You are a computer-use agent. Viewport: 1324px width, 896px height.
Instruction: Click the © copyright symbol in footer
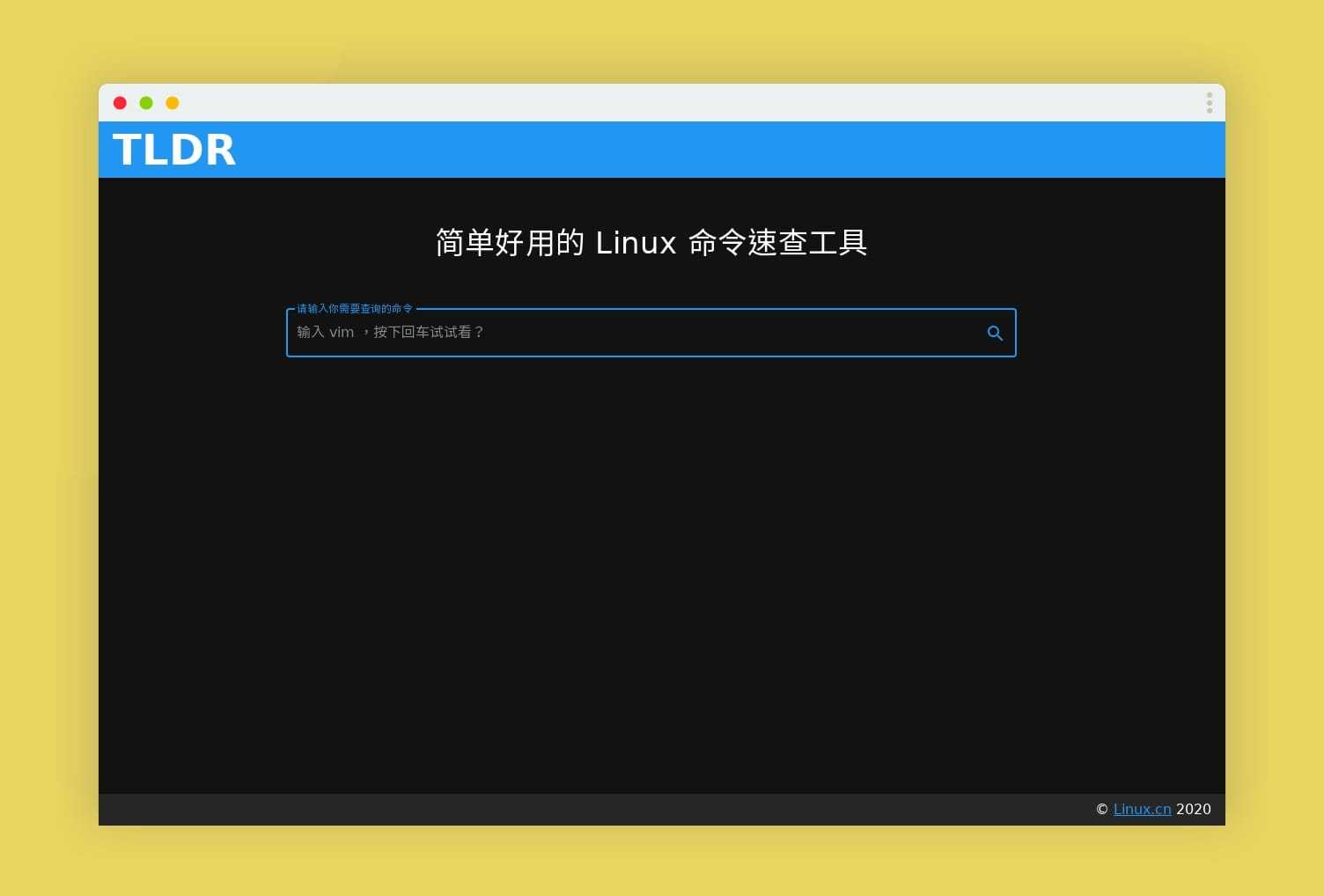coord(1101,809)
